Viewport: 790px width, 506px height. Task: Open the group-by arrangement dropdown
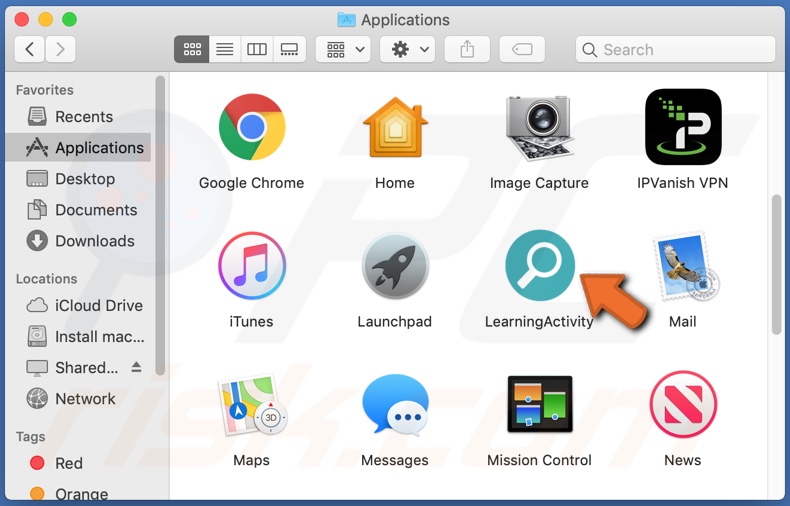[x=343, y=49]
